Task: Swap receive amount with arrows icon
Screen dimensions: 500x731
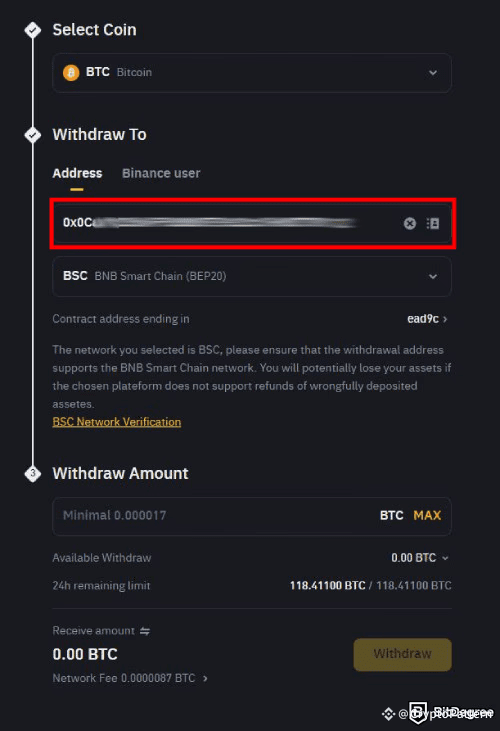Action: 145,631
